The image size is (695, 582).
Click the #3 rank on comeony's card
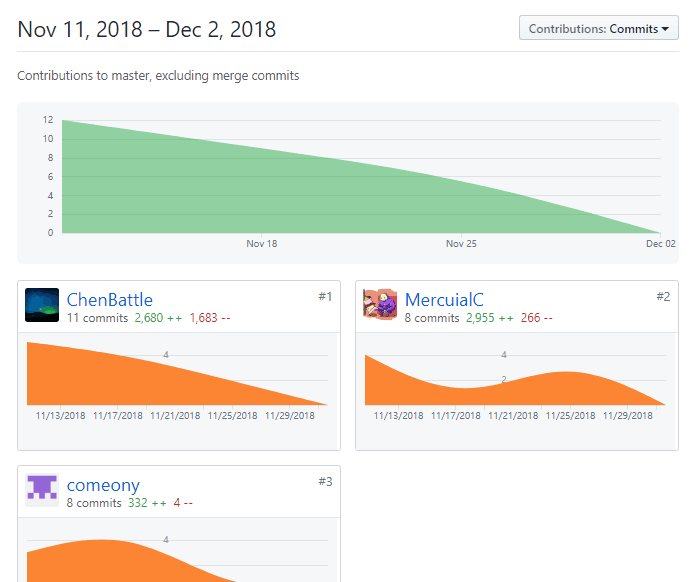[325, 481]
